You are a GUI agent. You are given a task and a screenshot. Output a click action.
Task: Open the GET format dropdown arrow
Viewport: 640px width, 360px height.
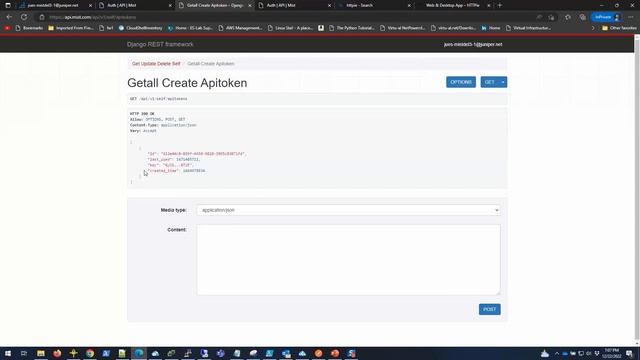pos(503,82)
